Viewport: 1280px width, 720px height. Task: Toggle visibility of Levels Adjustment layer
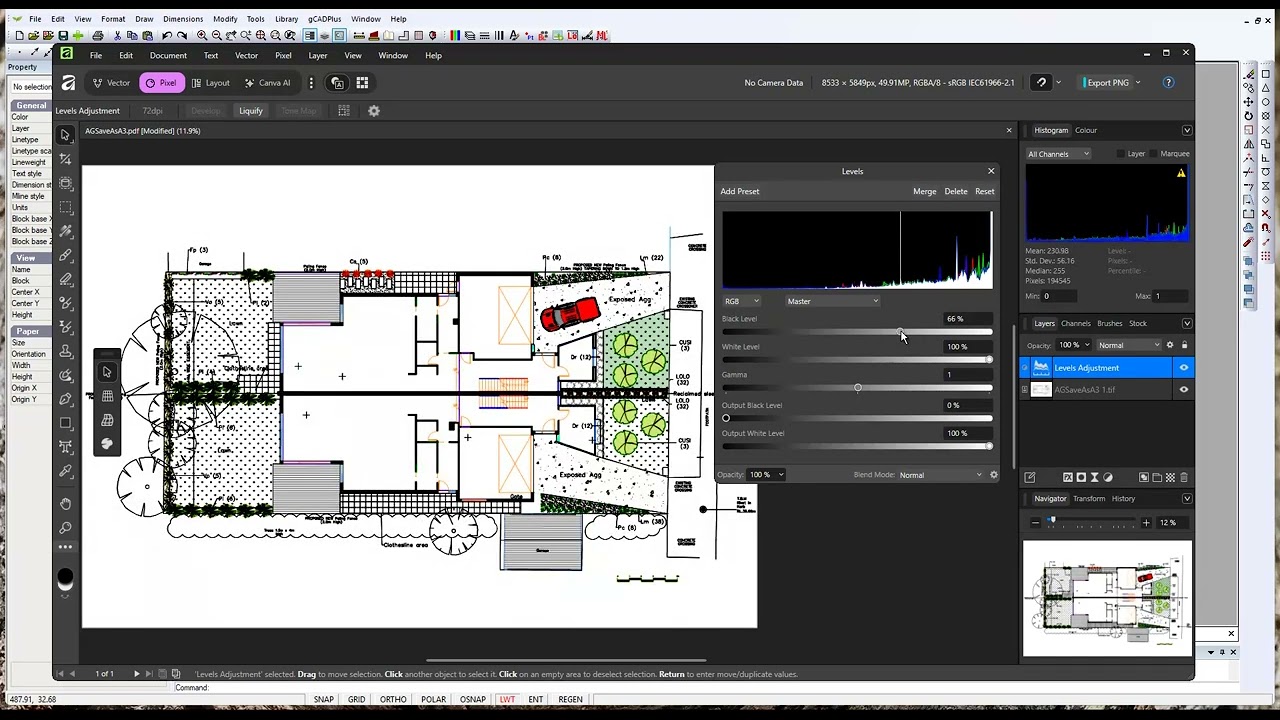click(1184, 368)
